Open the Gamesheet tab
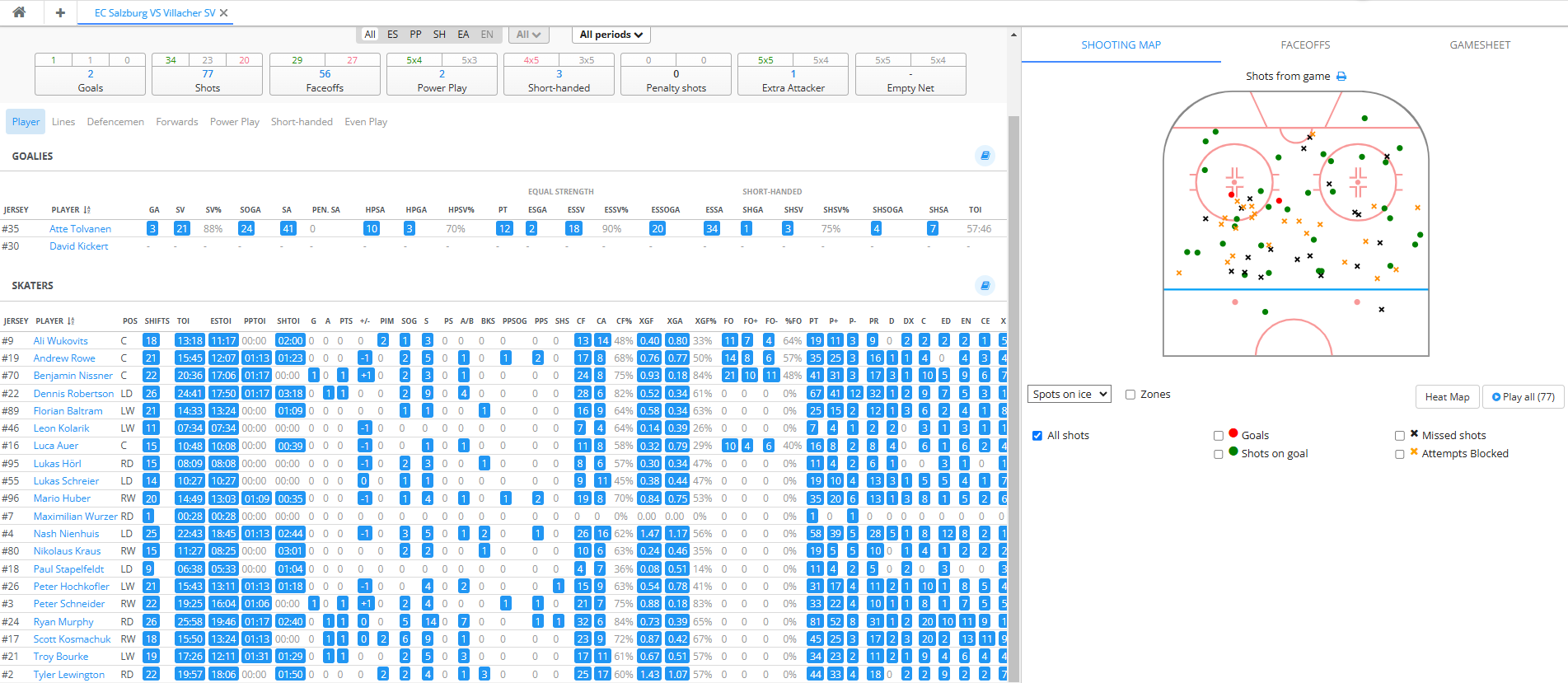1568x683 pixels. [1480, 45]
